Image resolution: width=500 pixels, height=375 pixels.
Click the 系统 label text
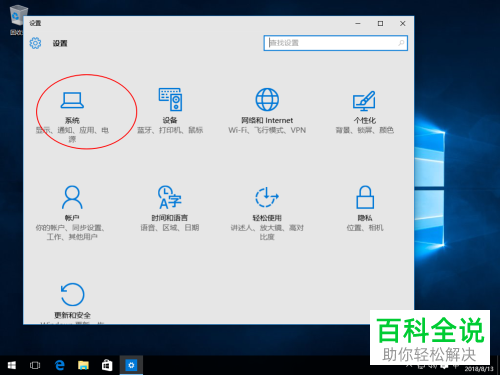click(x=72, y=120)
